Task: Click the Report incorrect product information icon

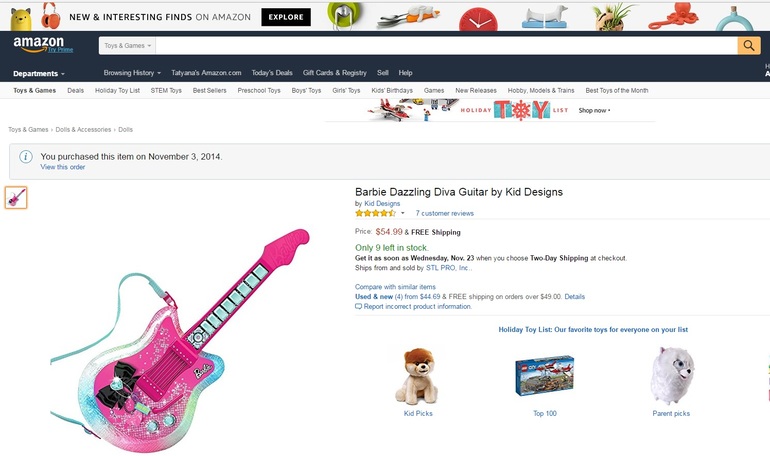Action: click(x=359, y=307)
